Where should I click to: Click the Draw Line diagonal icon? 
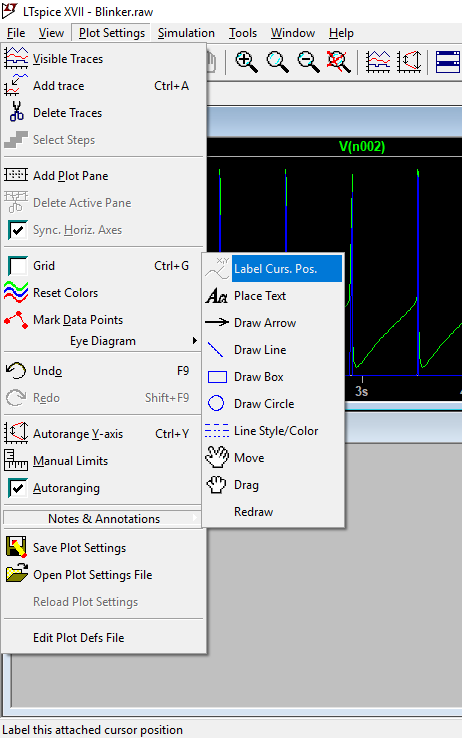[215, 350]
